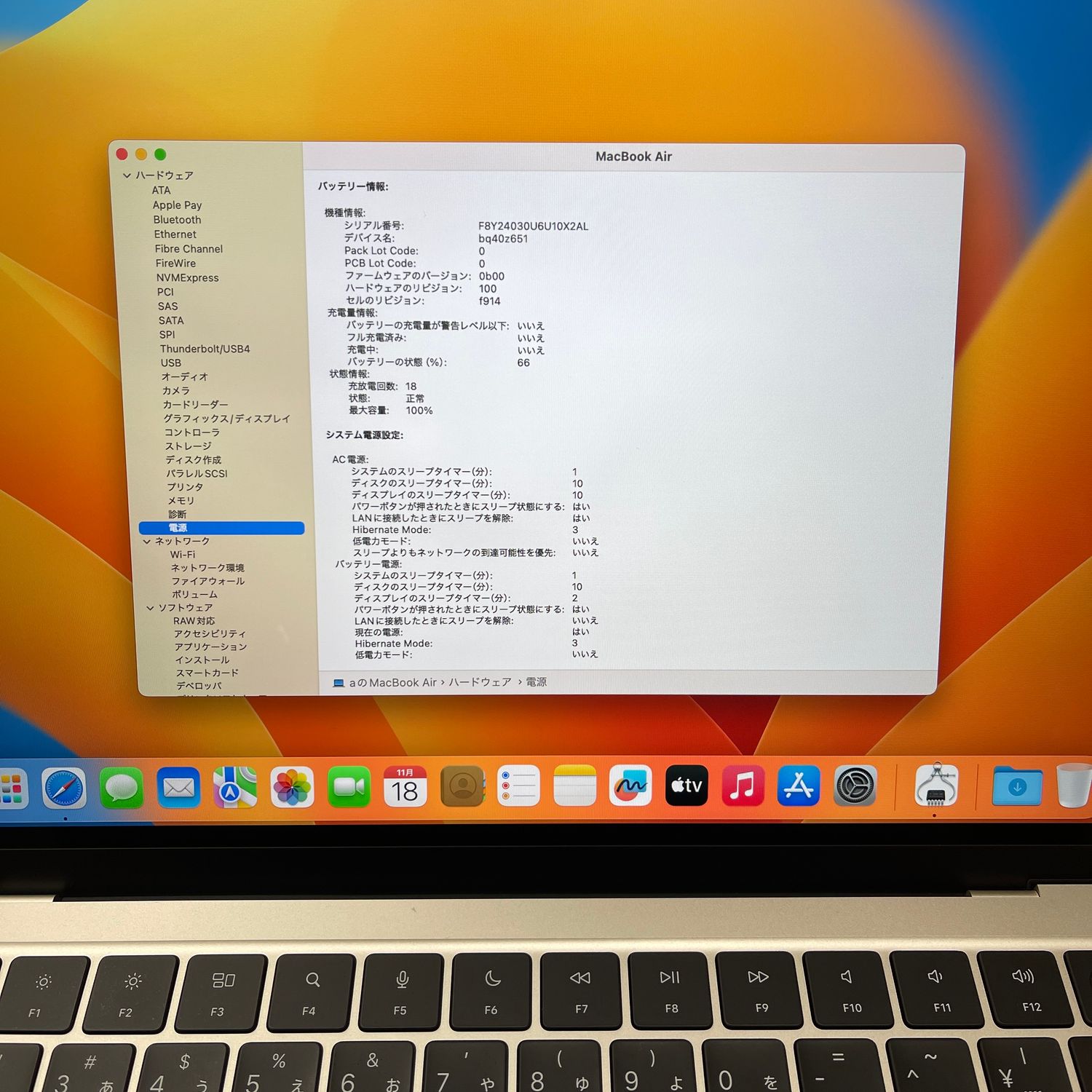
Task: Launch Apple TV app in Dock
Action: 687,786
